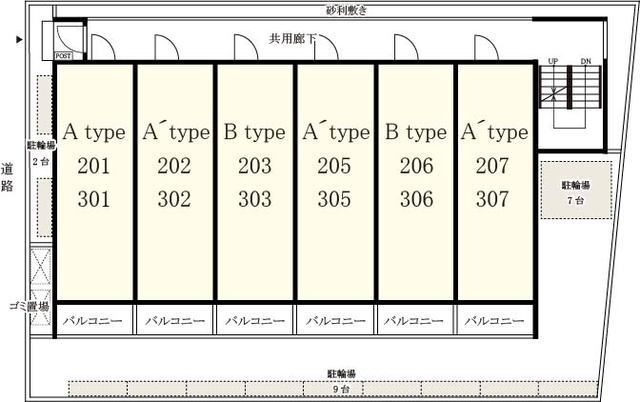Click the 共用廊下 corridor label
The image size is (640, 402).
pyautogui.click(x=292, y=39)
